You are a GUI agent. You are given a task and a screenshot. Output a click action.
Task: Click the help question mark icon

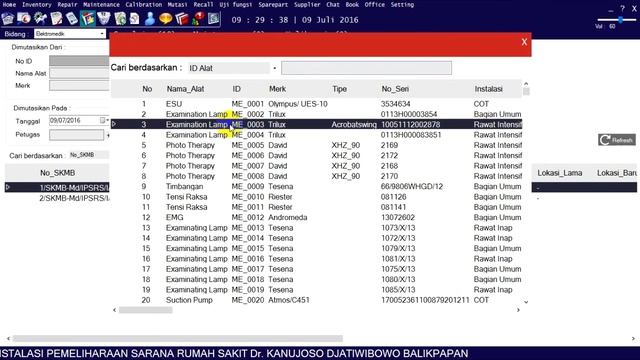pos(622,9)
